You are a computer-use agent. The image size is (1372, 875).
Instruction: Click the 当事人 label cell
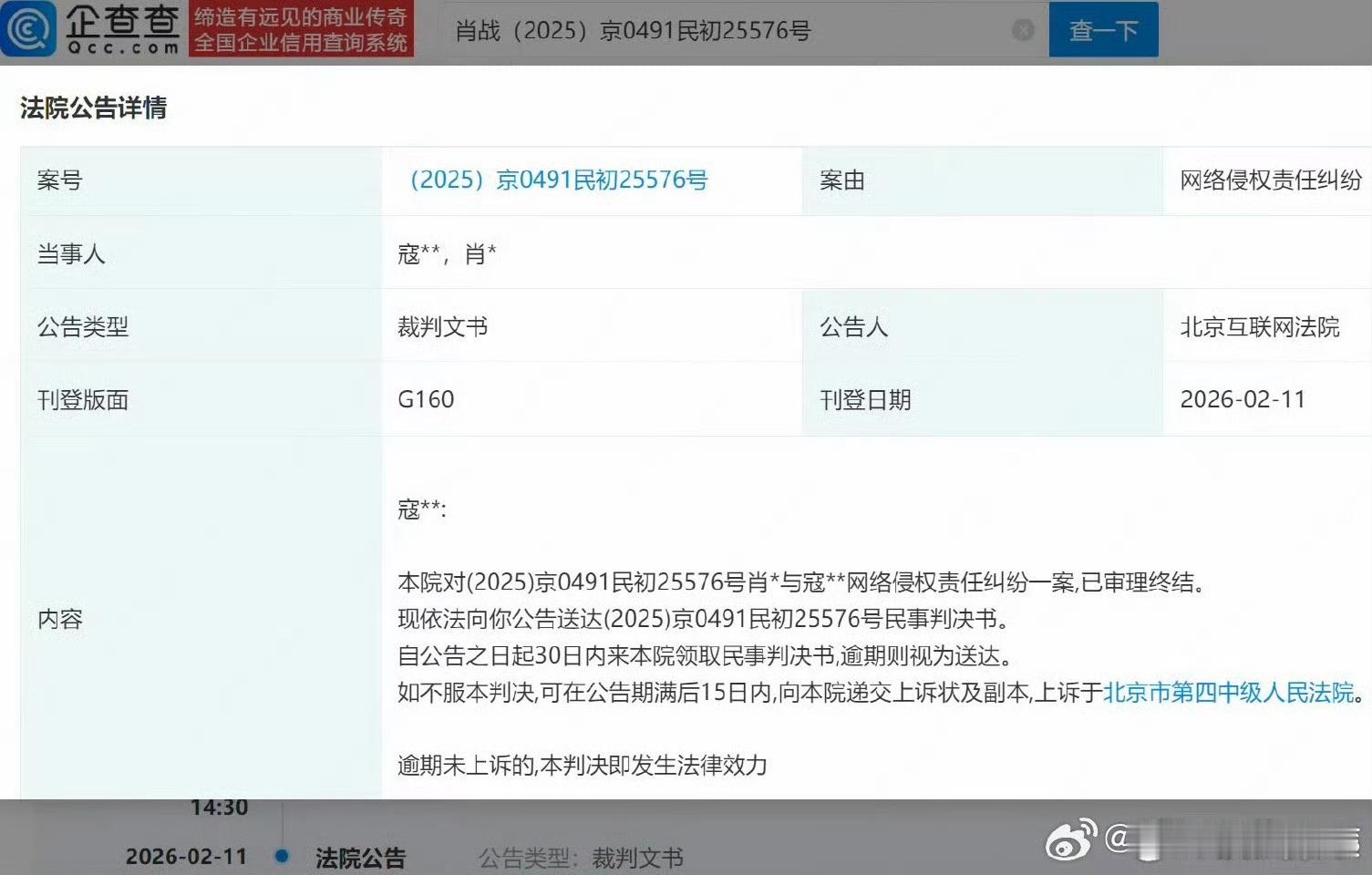[201, 253]
